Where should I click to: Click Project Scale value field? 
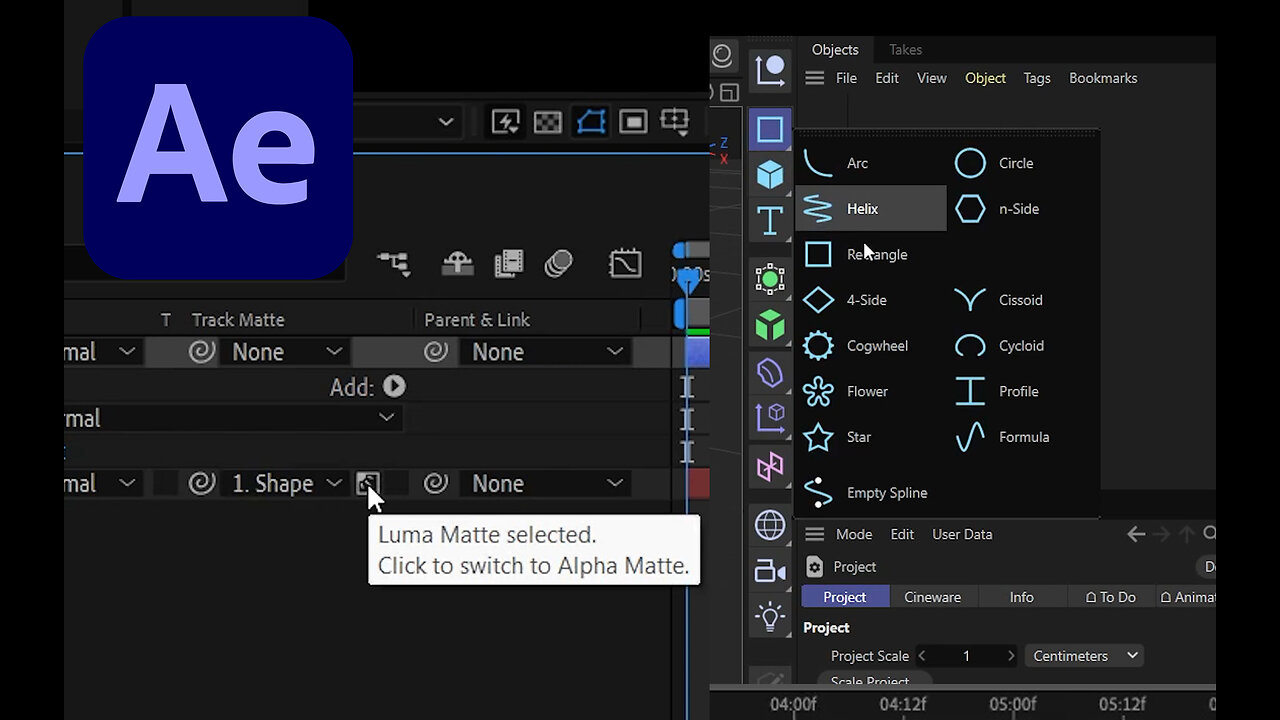pos(966,656)
